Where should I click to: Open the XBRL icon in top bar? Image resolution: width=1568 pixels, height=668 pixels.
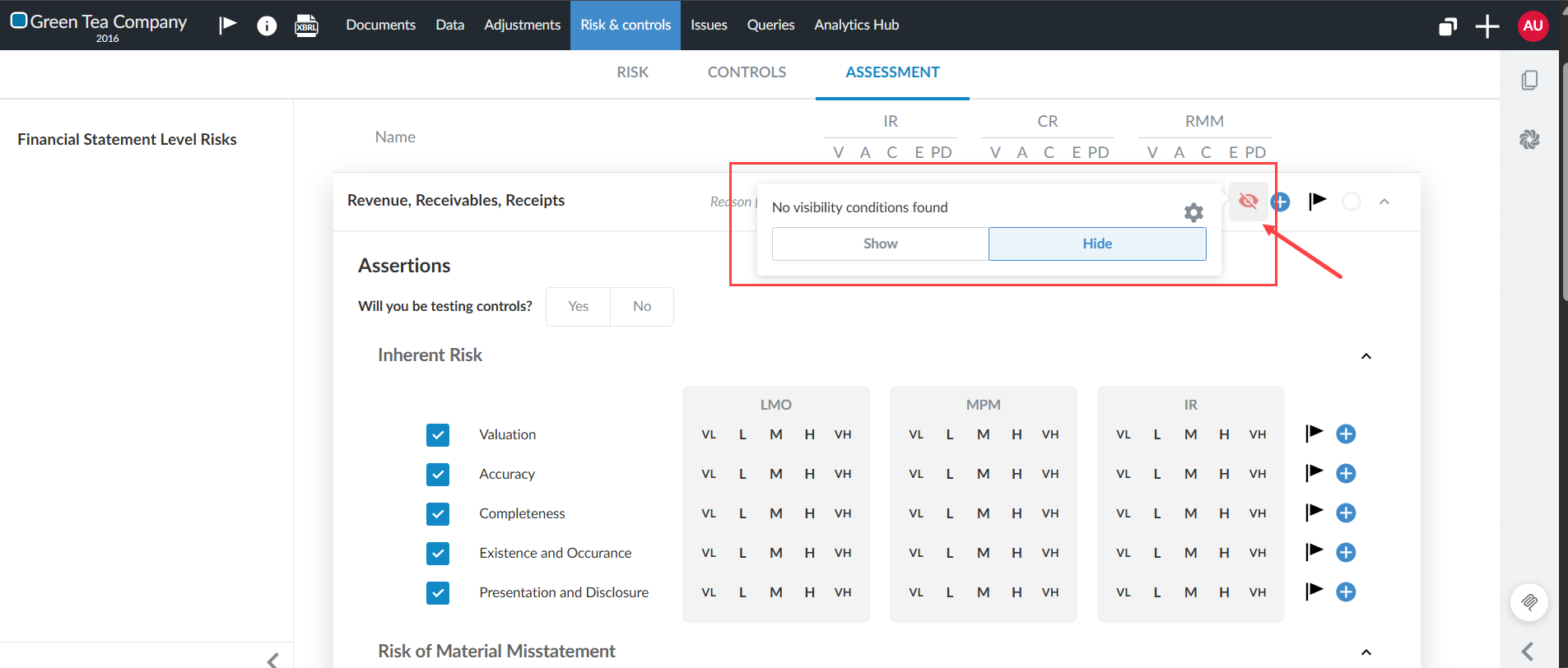[x=307, y=26]
